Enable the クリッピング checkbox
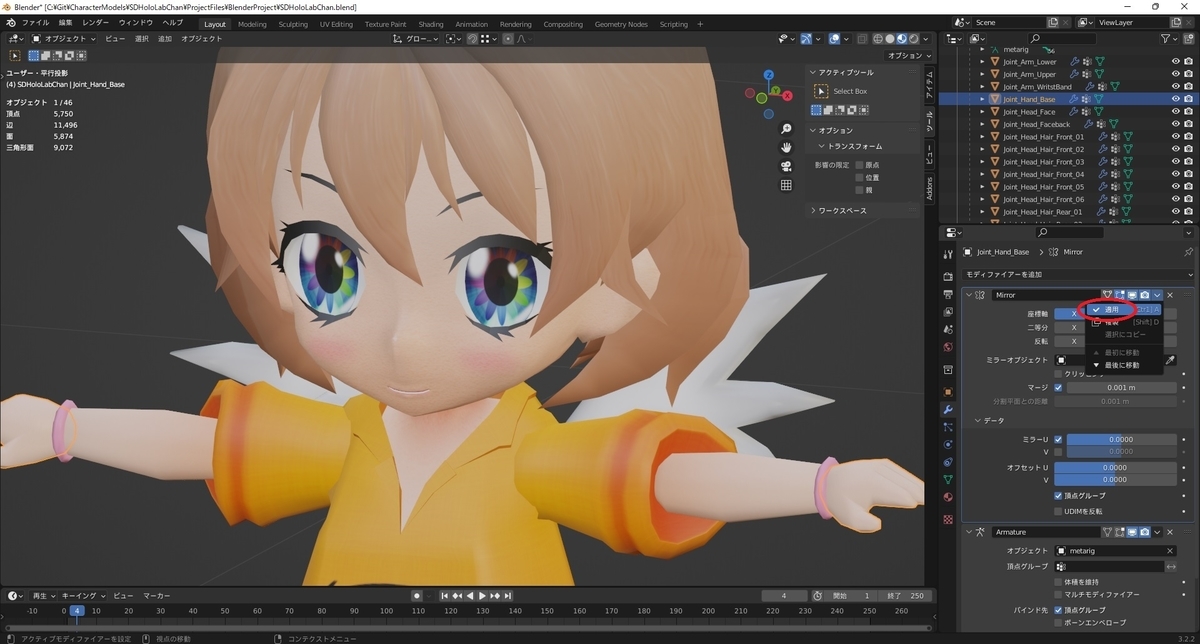 (x=1059, y=374)
